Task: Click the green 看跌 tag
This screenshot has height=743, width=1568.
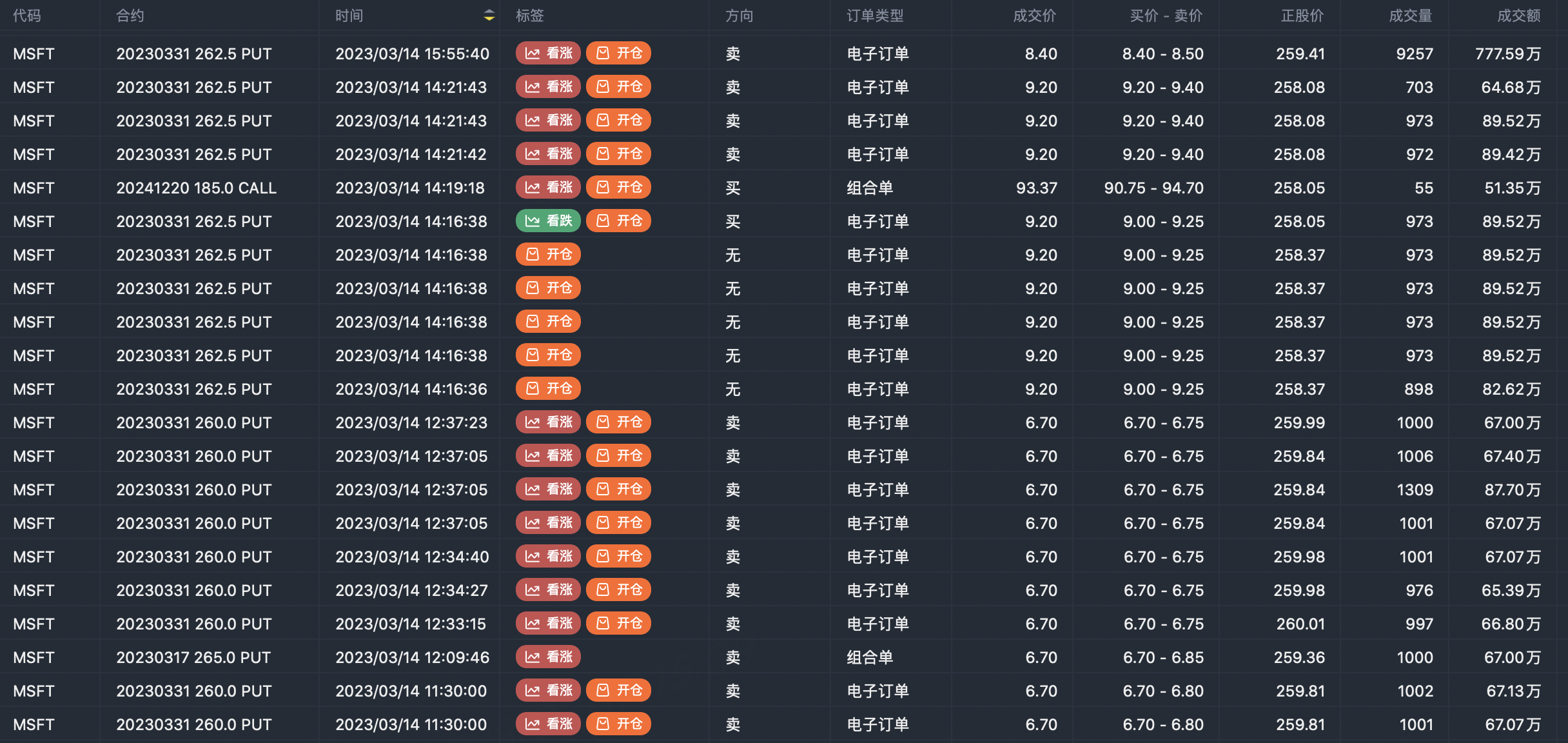Action: [548, 221]
